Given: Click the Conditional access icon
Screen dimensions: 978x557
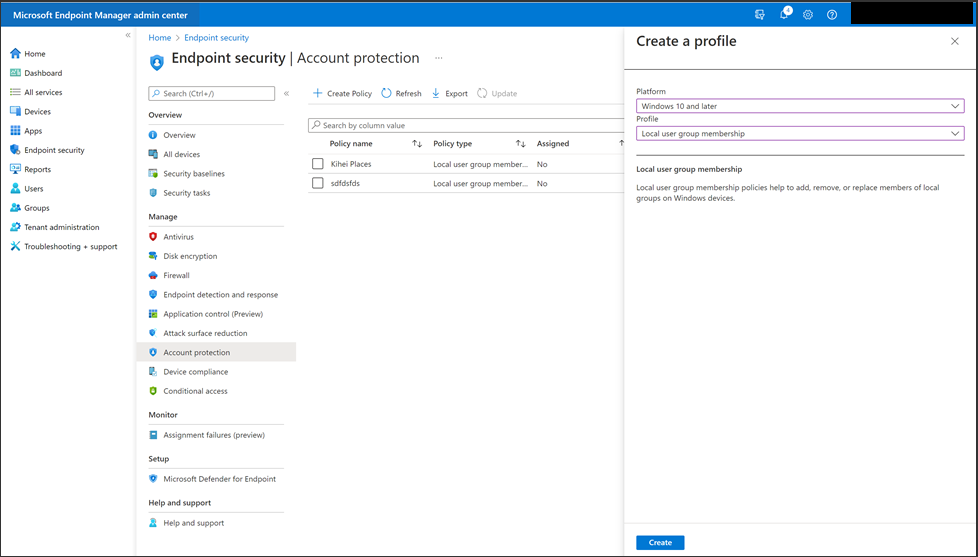Looking at the screenshot, I should tap(153, 391).
